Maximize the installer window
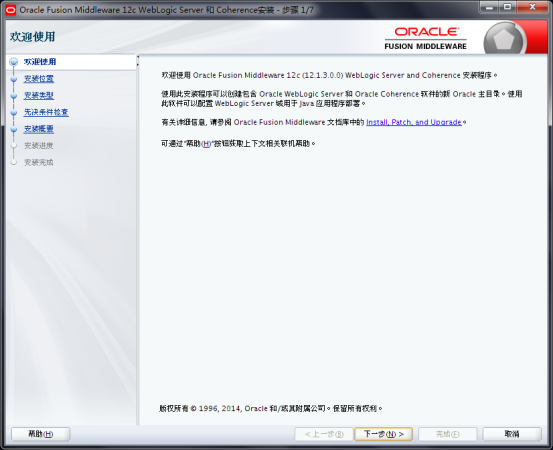The width and height of the screenshot is (553, 450). (x=508, y=7)
